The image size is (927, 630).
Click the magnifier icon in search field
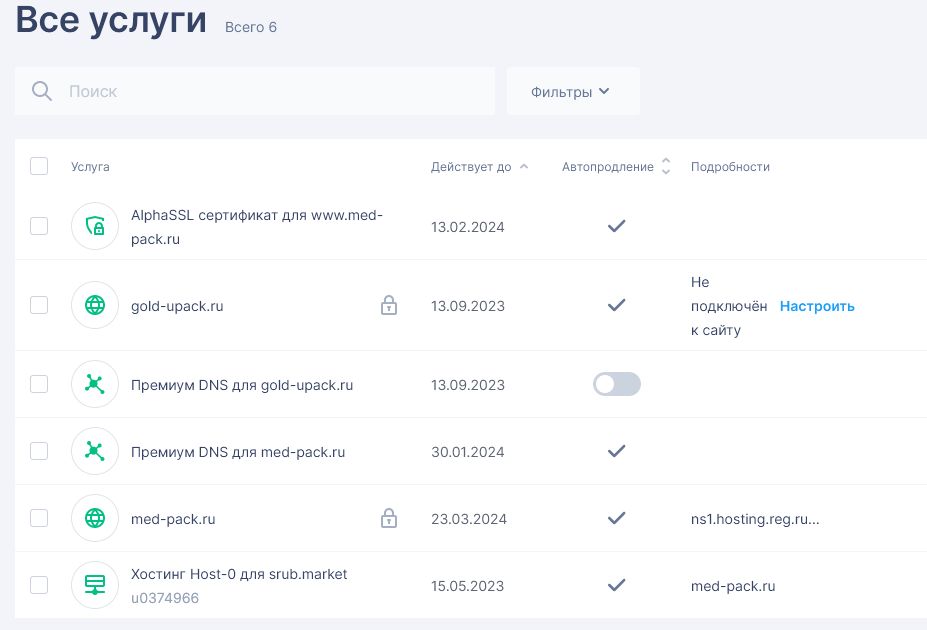click(x=42, y=92)
